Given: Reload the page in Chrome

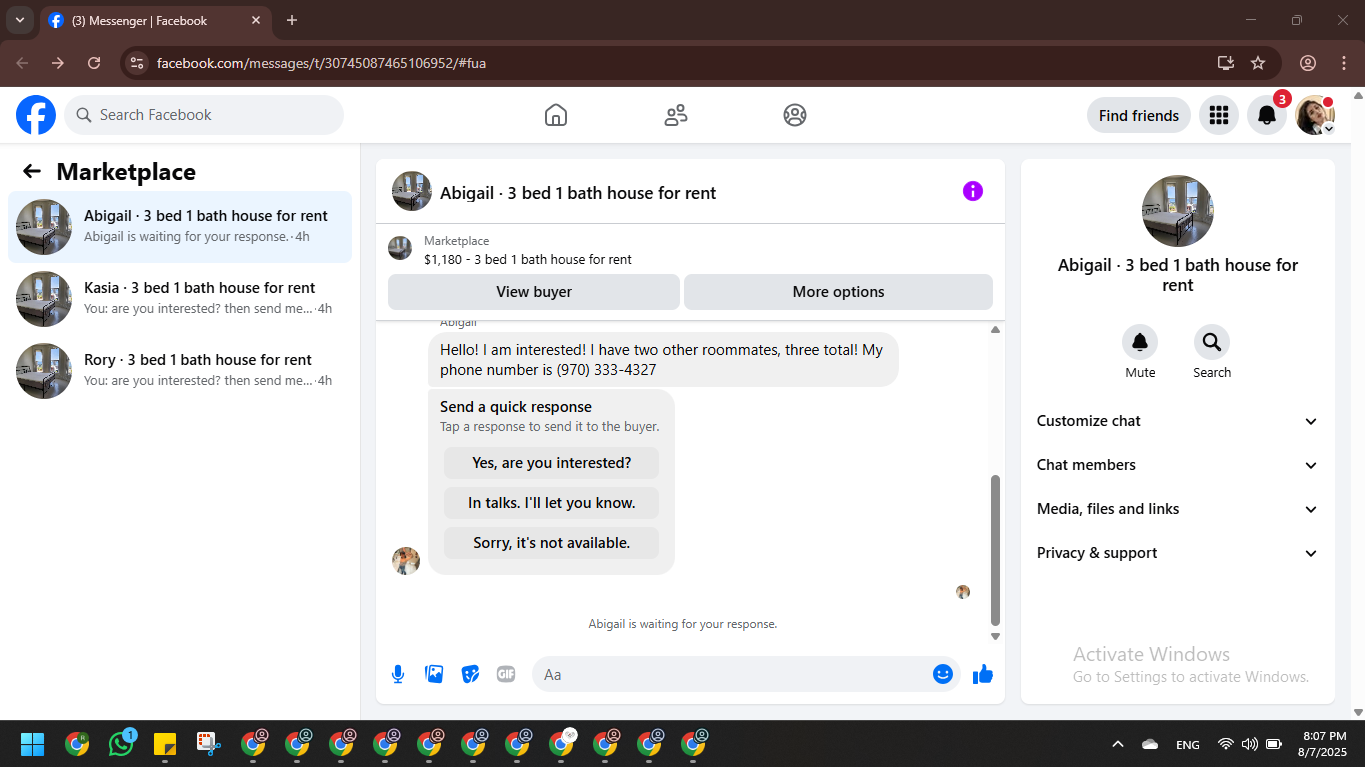Looking at the screenshot, I should click(x=94, y=63).
